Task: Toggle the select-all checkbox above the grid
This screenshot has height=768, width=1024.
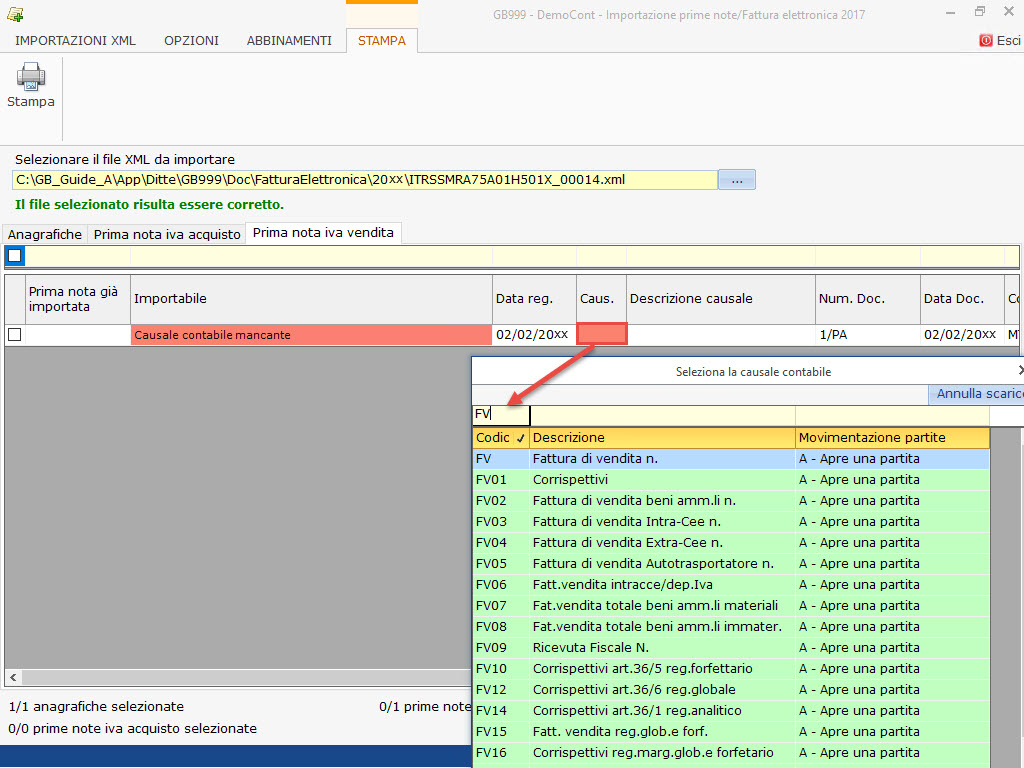Action: click(15, 256)
